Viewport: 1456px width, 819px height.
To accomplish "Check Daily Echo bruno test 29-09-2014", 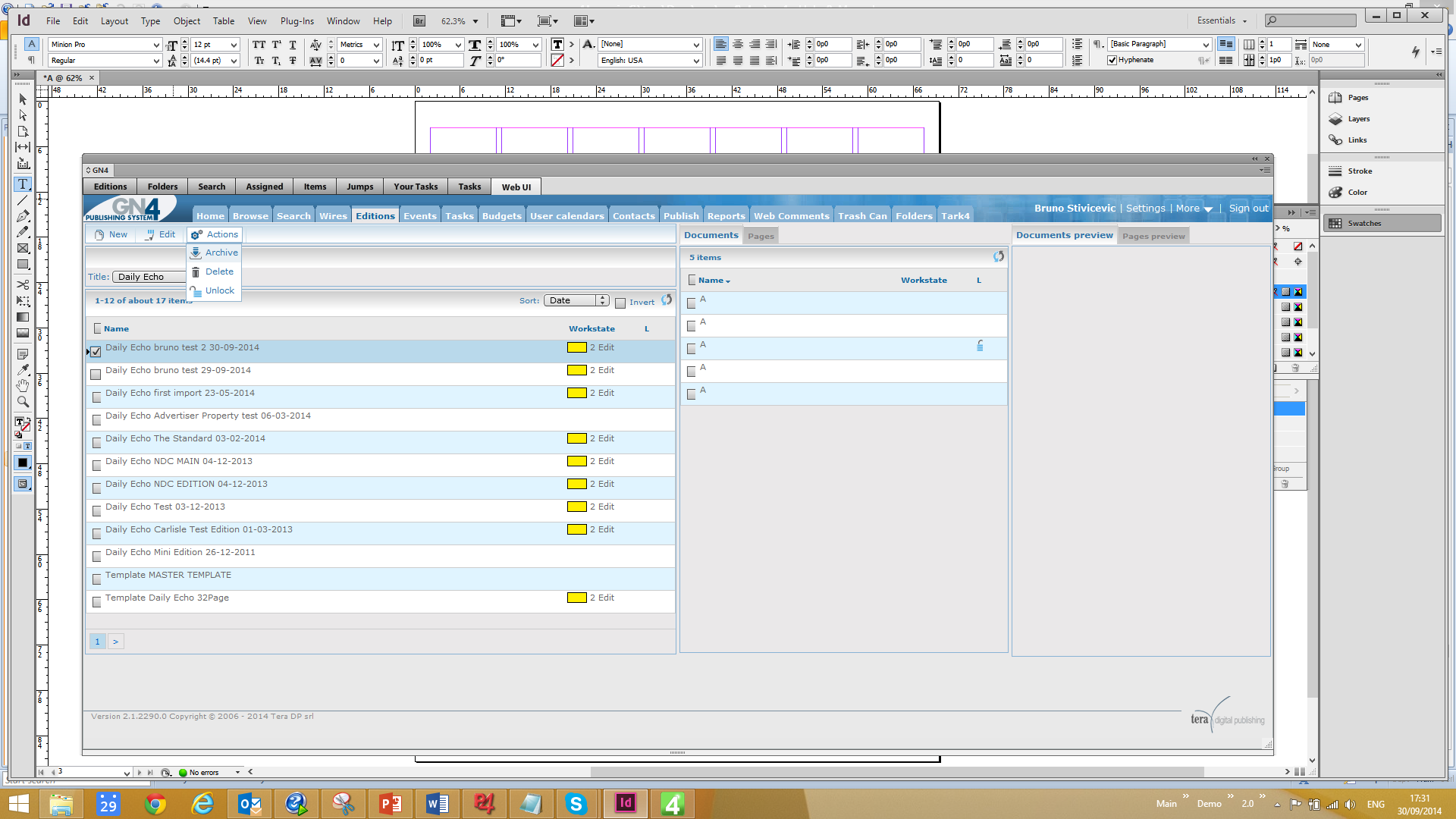I will pyautogui.click(x=96, y=375).
